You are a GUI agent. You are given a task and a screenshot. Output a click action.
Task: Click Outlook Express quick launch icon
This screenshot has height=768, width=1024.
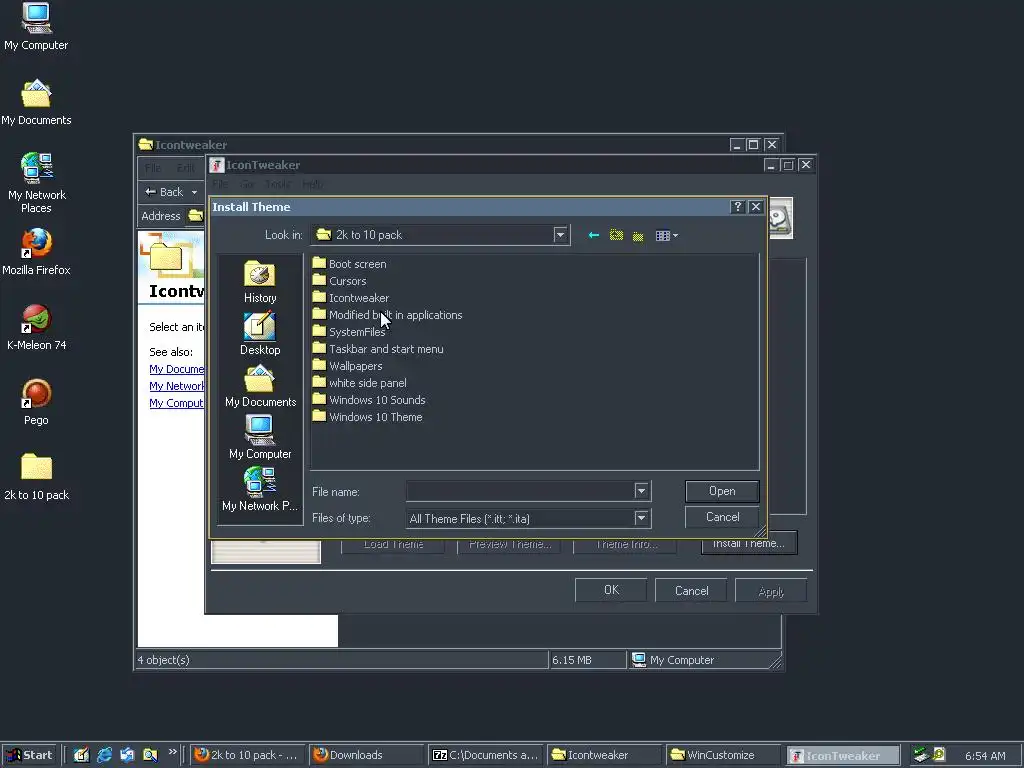[127, 755]
